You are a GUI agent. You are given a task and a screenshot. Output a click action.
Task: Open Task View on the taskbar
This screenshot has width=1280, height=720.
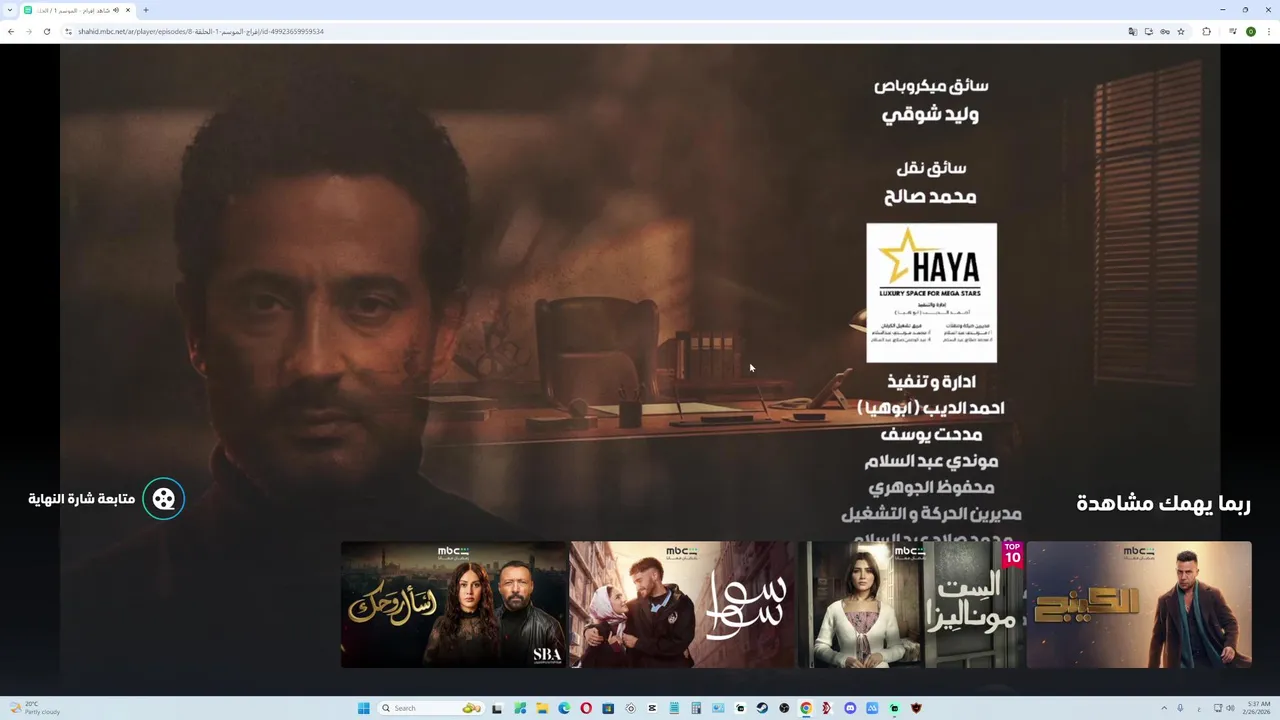pyautogui.click(x=497, y=708)
